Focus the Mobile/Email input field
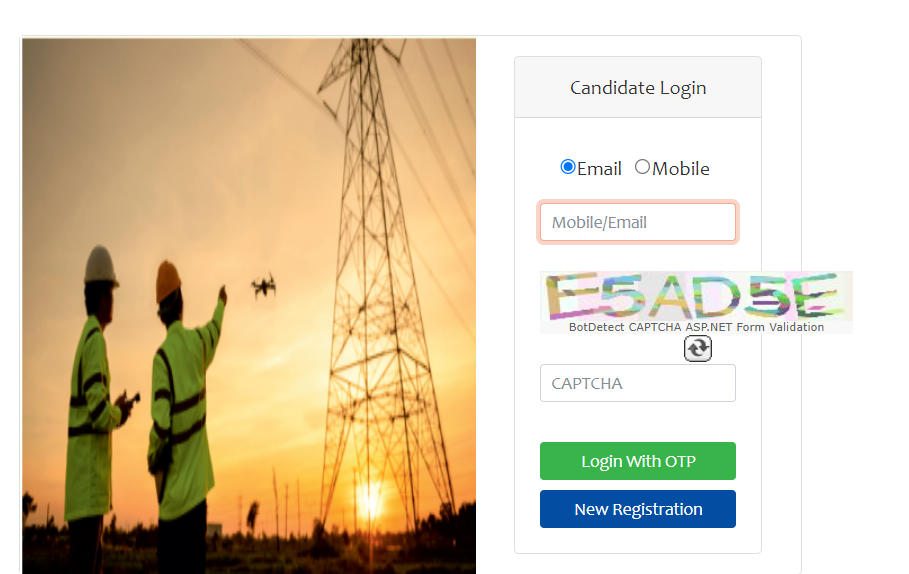This screenshot has width=909, height=574. pyautogui.click(x=638, y=222)
